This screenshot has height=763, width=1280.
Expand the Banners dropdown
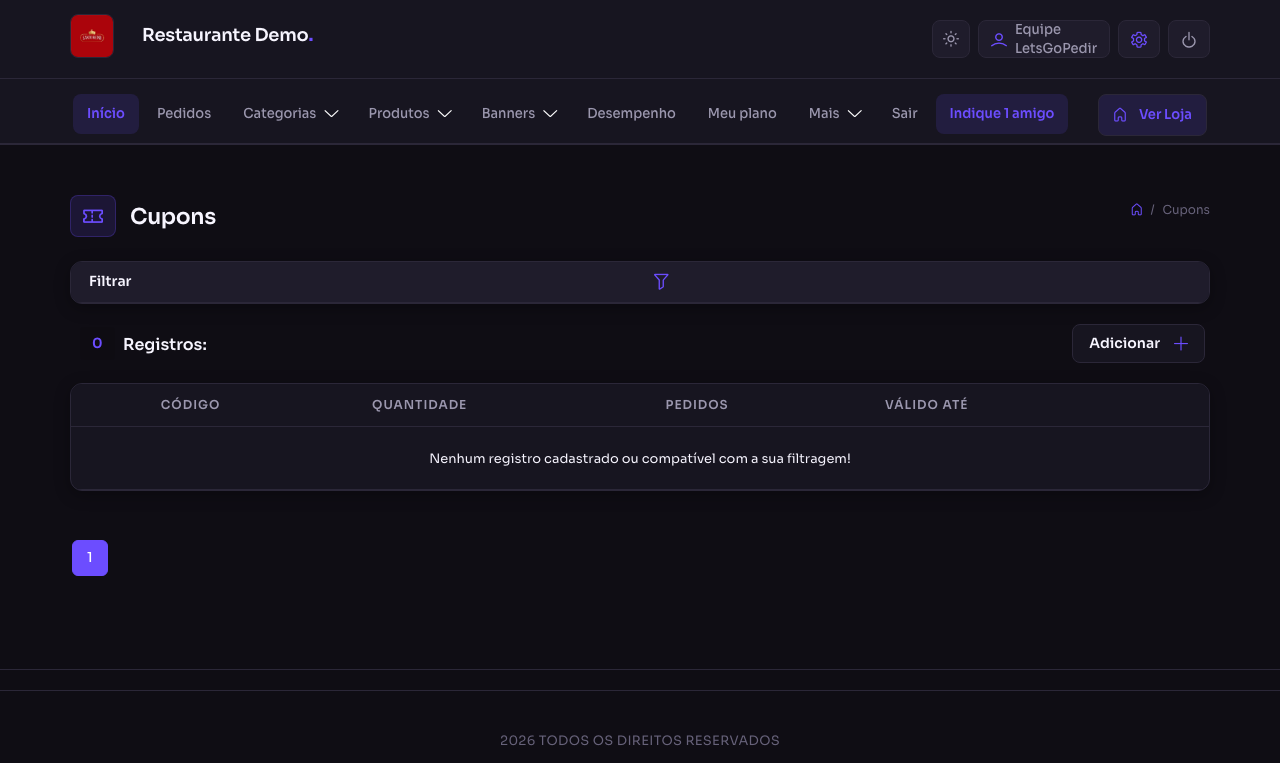pyautogui.click(x=520, y=114)
